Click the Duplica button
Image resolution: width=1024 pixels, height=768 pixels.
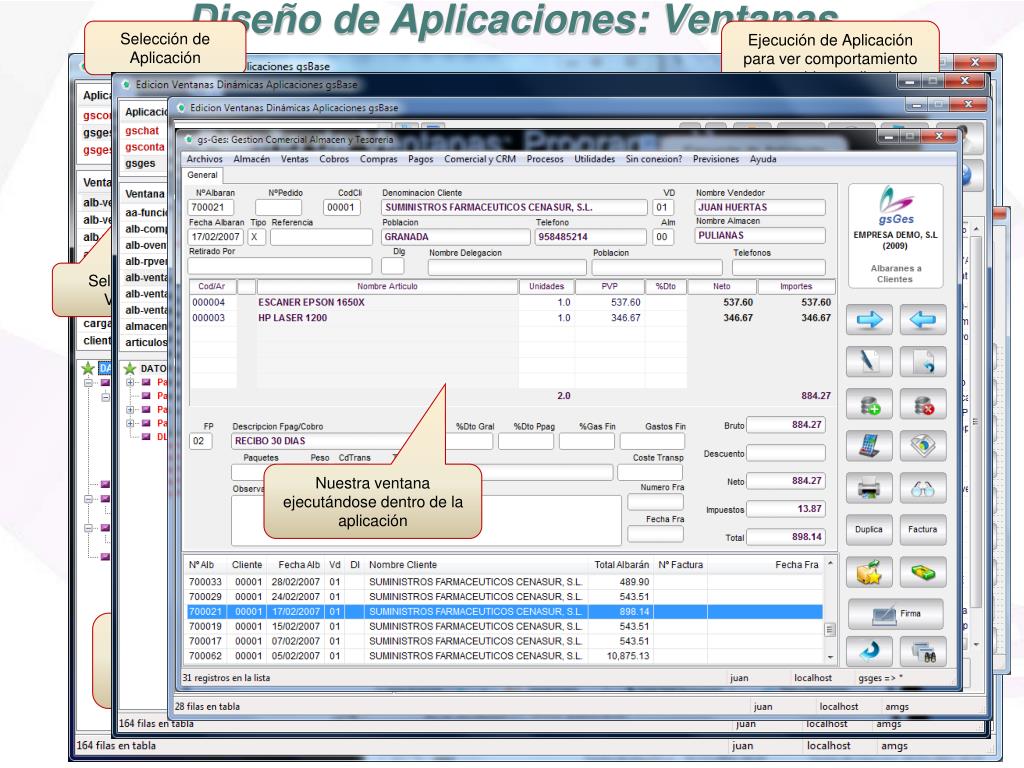869,530
